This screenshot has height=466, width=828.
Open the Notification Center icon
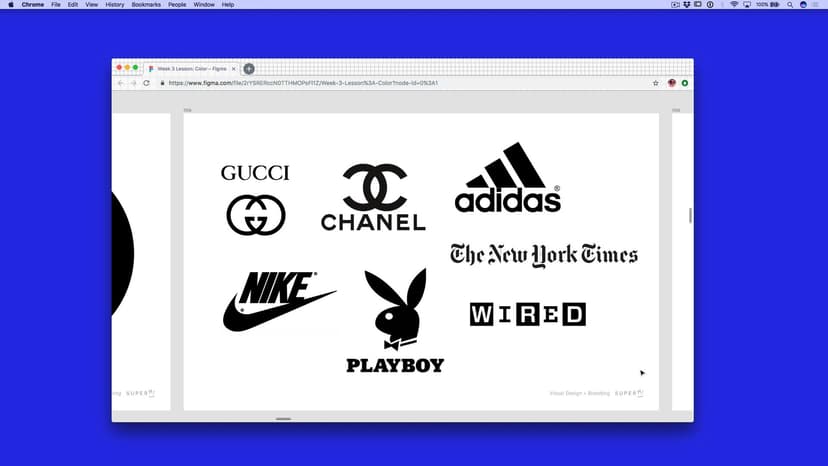(816, 4)
